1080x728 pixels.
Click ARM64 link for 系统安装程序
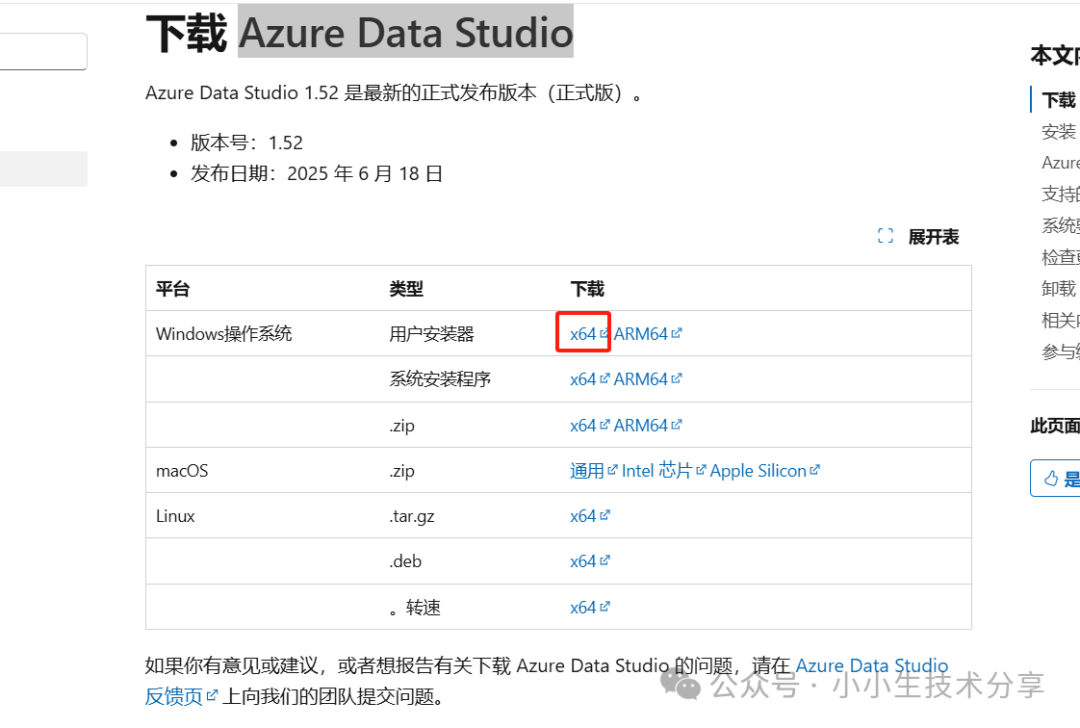(x=641, y=380)
